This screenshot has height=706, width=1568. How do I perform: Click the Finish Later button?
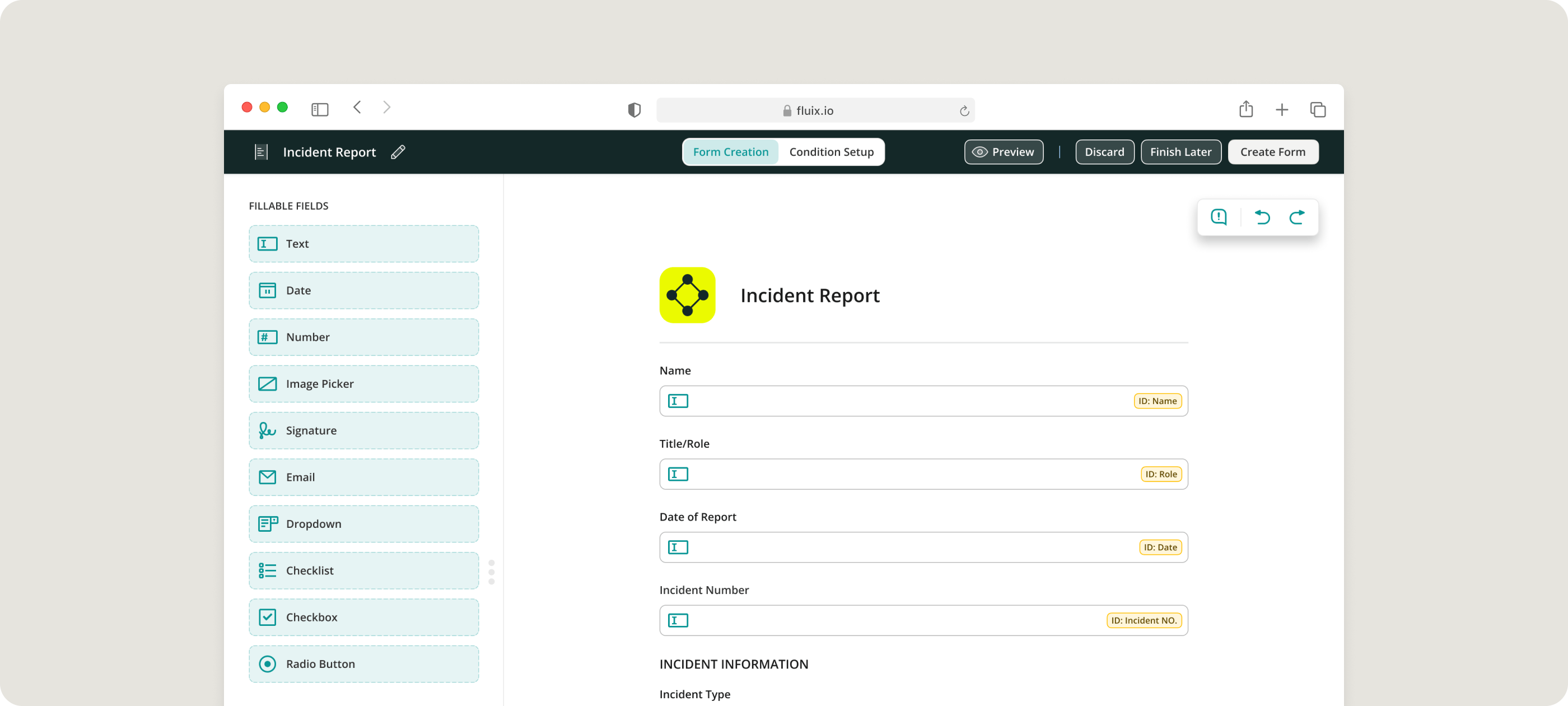coord(1180,152)
